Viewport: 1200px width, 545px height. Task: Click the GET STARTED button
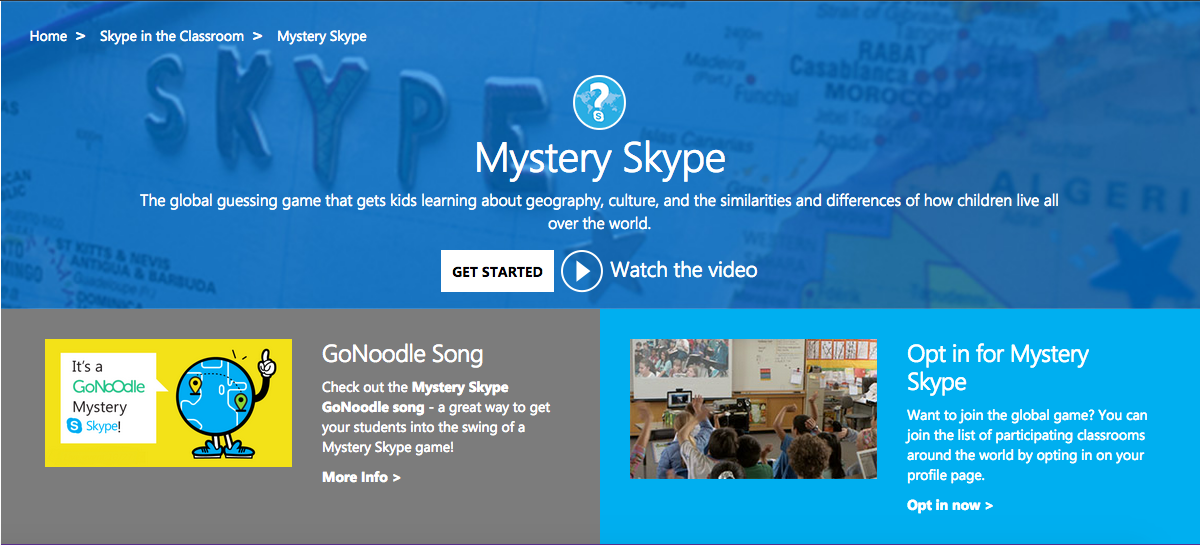pos(497,271)
